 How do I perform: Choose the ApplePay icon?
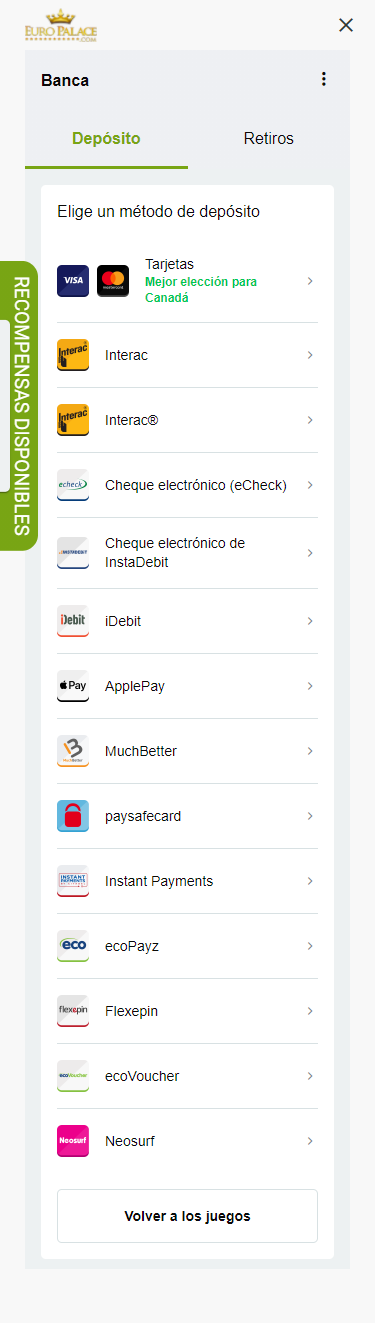73,686
